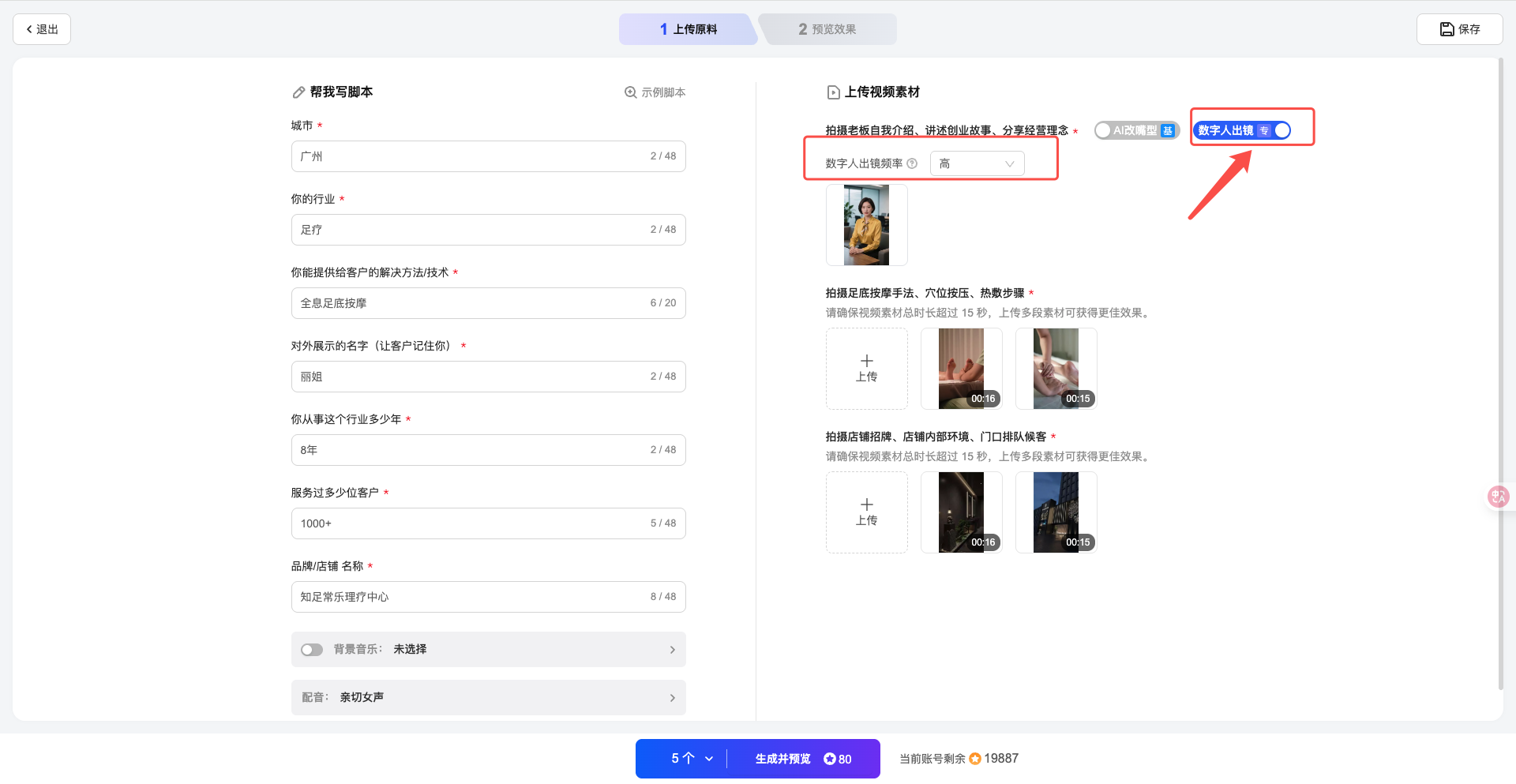Screen dimensions: 1516x784
Task: Click the pencil icon beside 帮我写脚本
Action: (298, 92)
